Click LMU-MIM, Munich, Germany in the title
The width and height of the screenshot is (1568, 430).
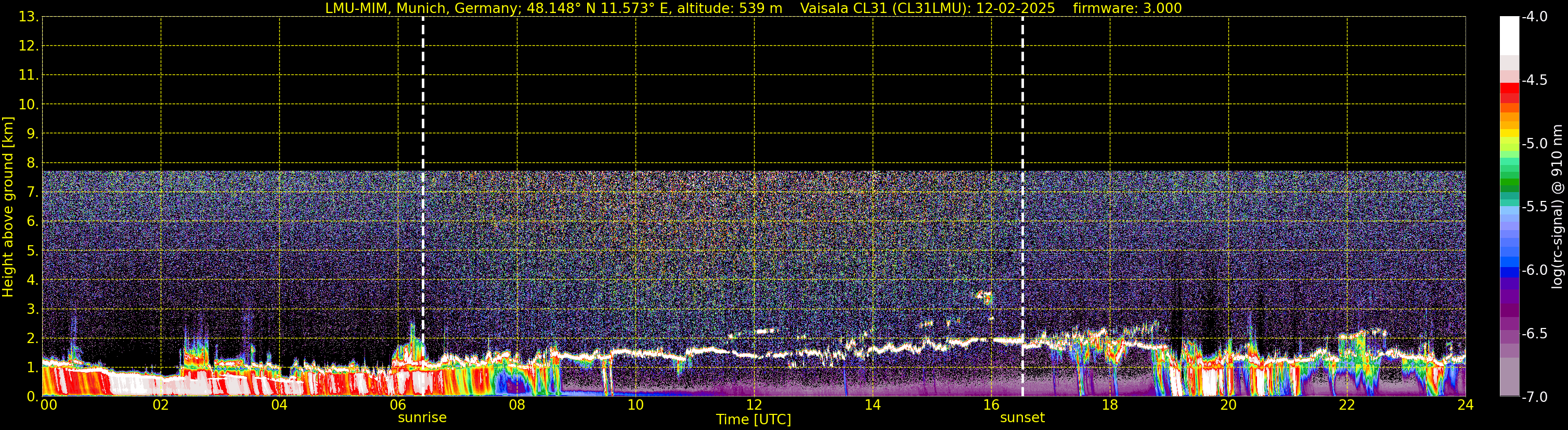point(424,8)
